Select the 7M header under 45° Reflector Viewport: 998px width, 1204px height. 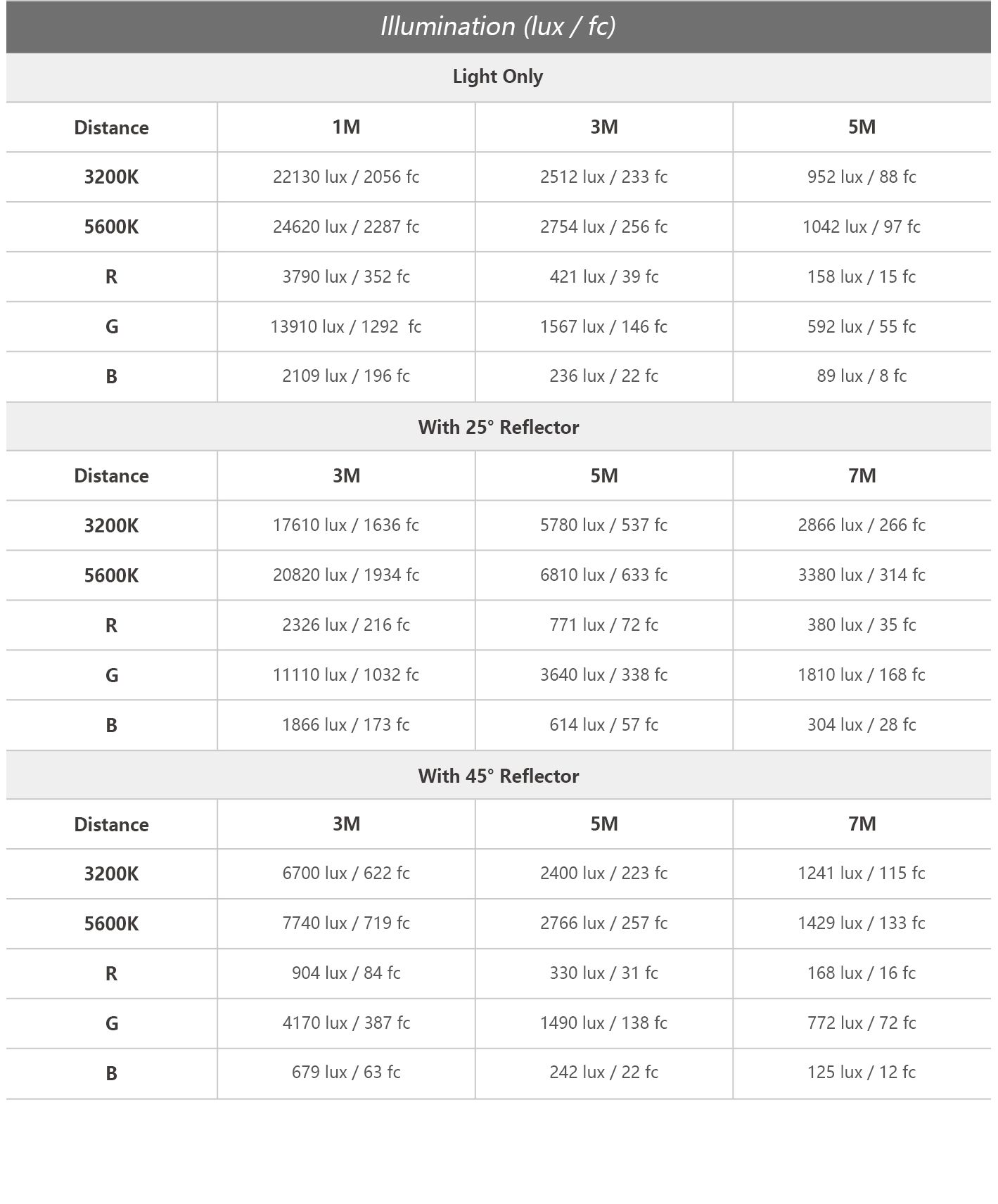pos(862,824)
